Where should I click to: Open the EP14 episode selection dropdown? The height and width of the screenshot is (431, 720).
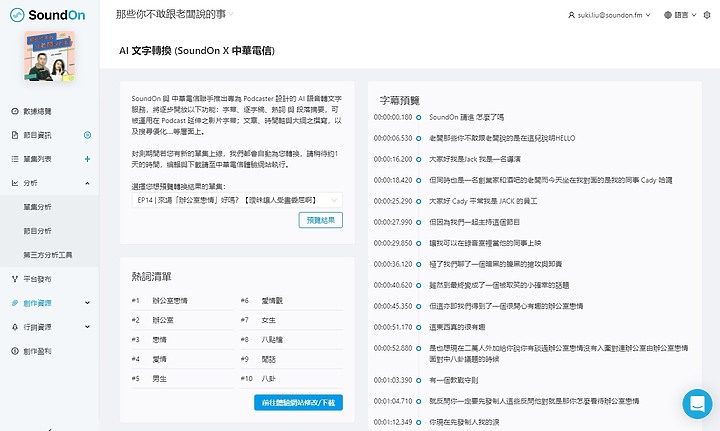[237, 200]
